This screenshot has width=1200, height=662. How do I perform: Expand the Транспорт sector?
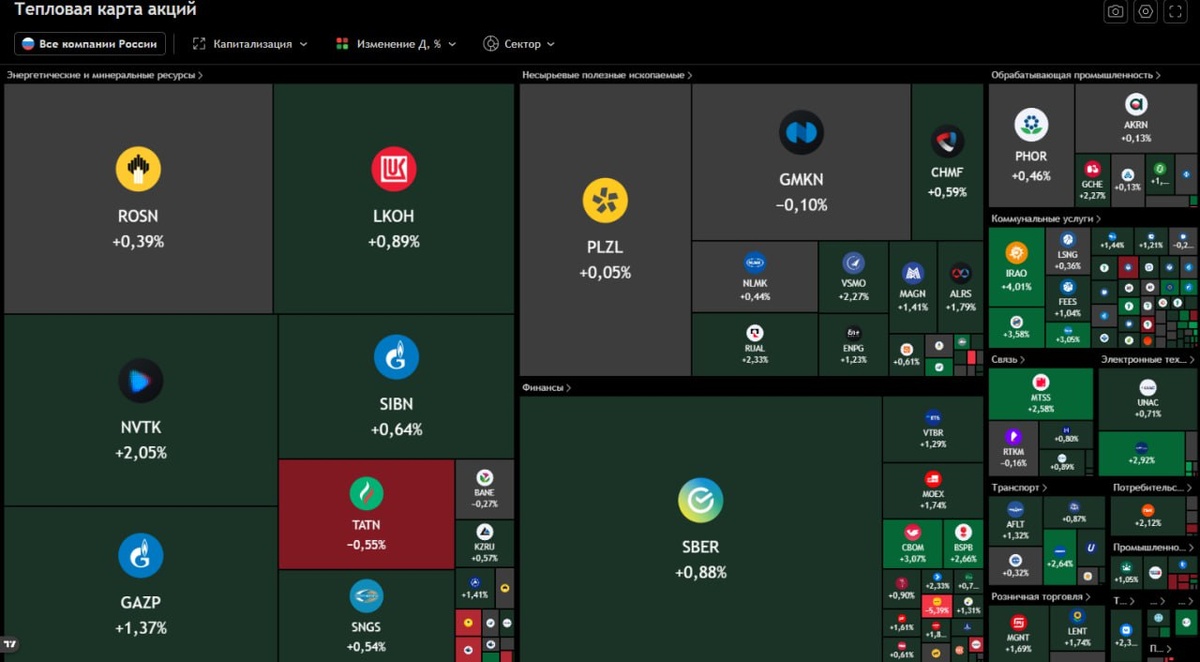pyautogui.click(x=1019, y=488)
